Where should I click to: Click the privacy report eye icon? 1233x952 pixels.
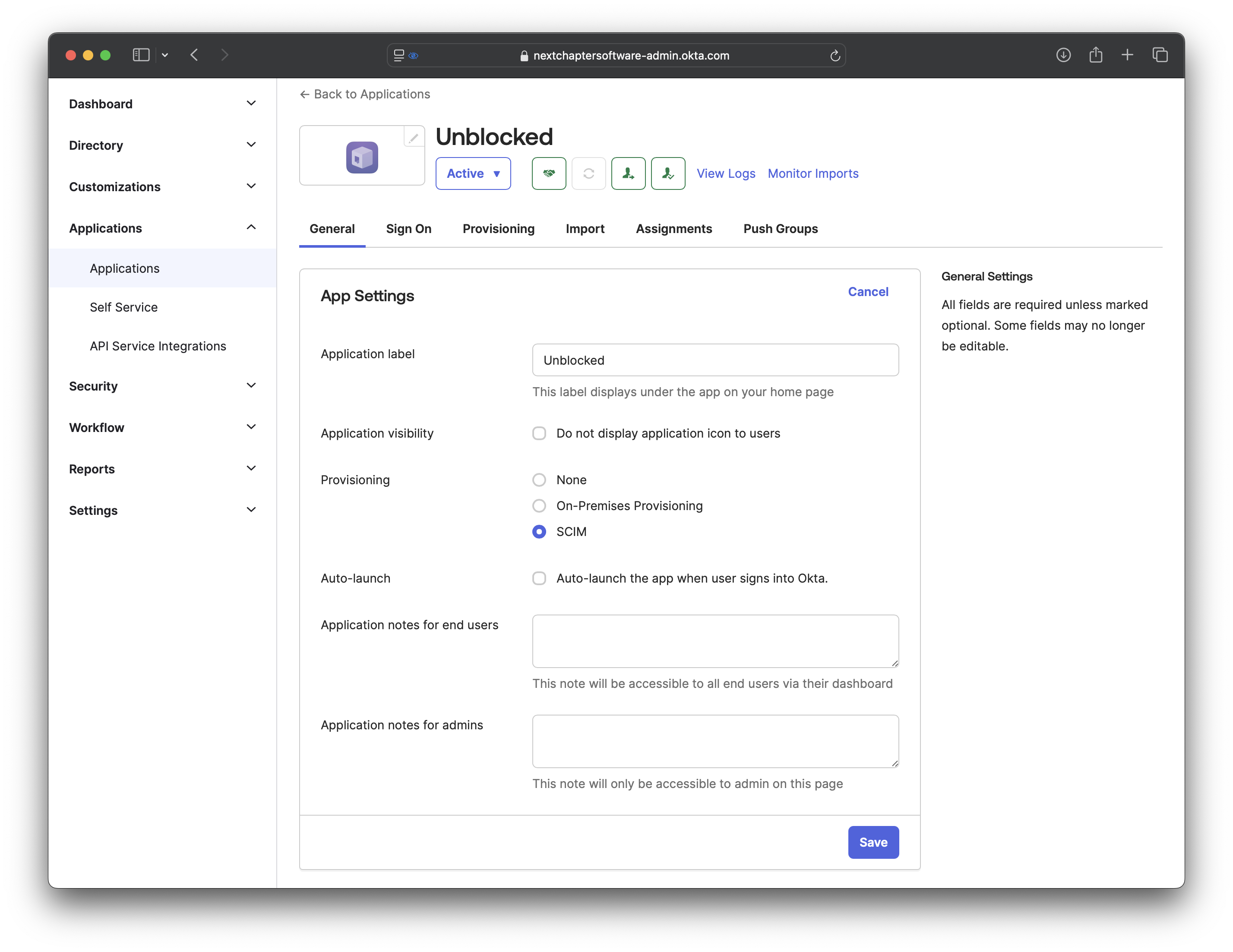tap(414, 55)
